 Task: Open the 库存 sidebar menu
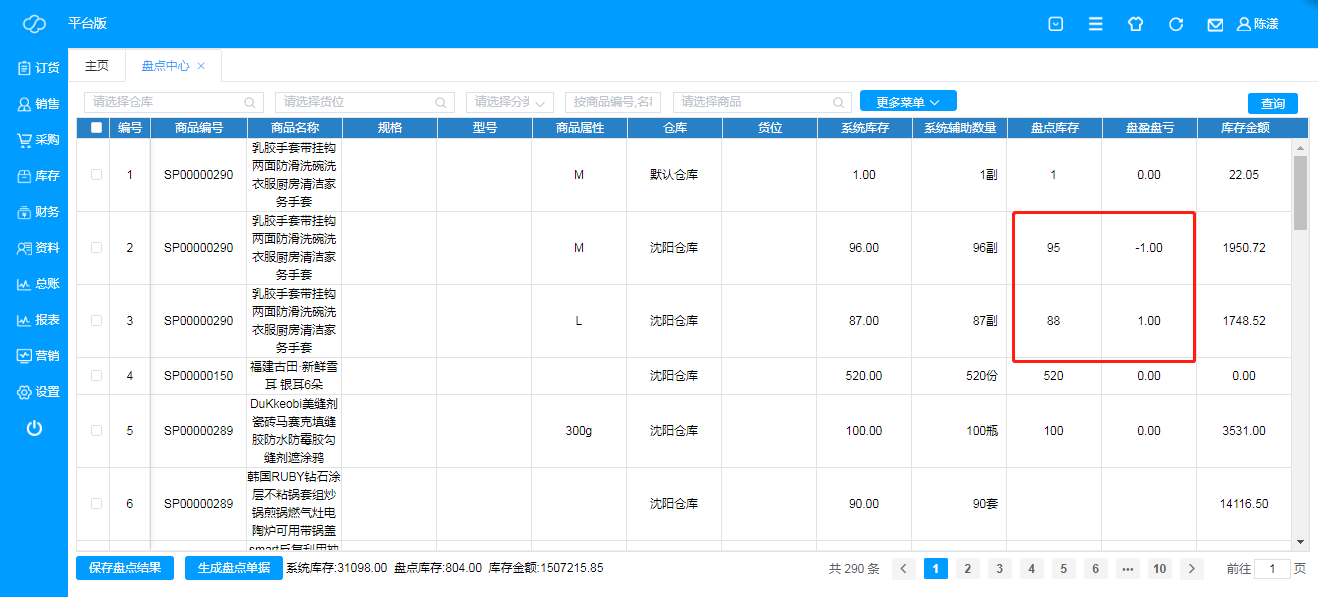coord(38,176)
